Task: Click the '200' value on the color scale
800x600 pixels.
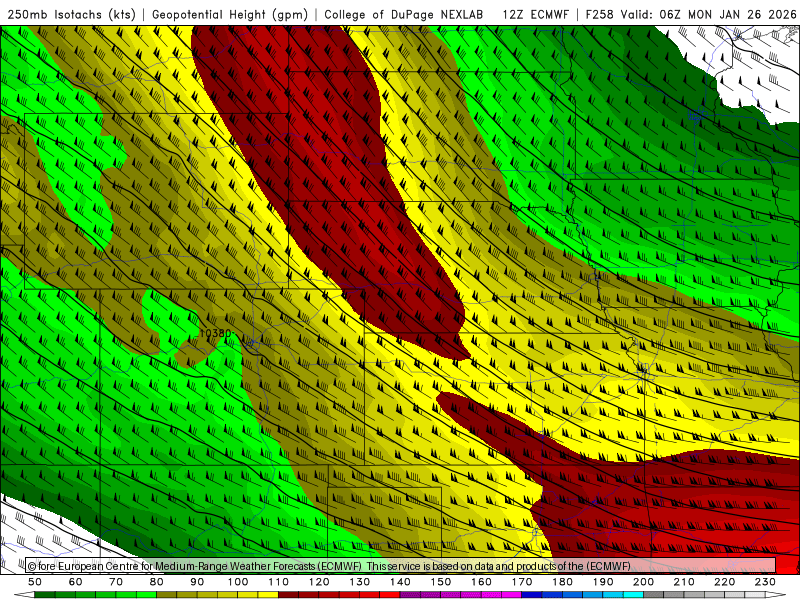Action: click(644, 582)
